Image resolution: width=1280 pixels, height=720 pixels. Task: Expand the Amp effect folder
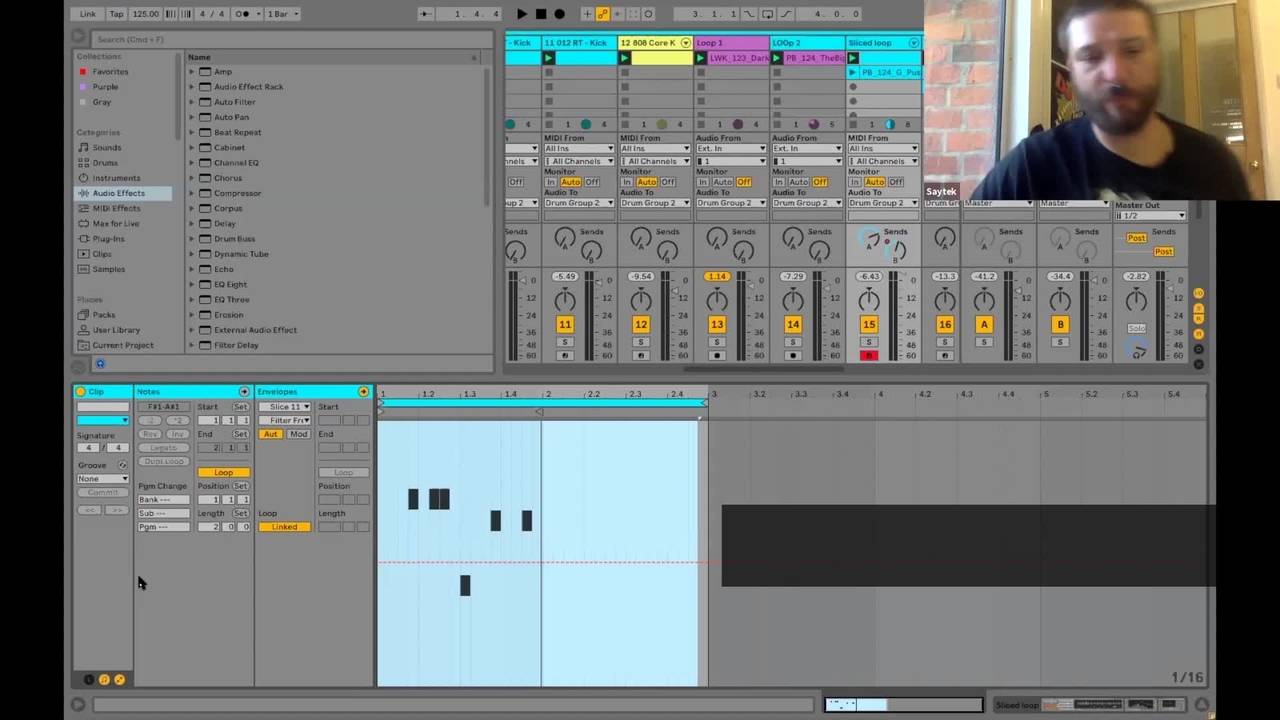tap(192, 72)
